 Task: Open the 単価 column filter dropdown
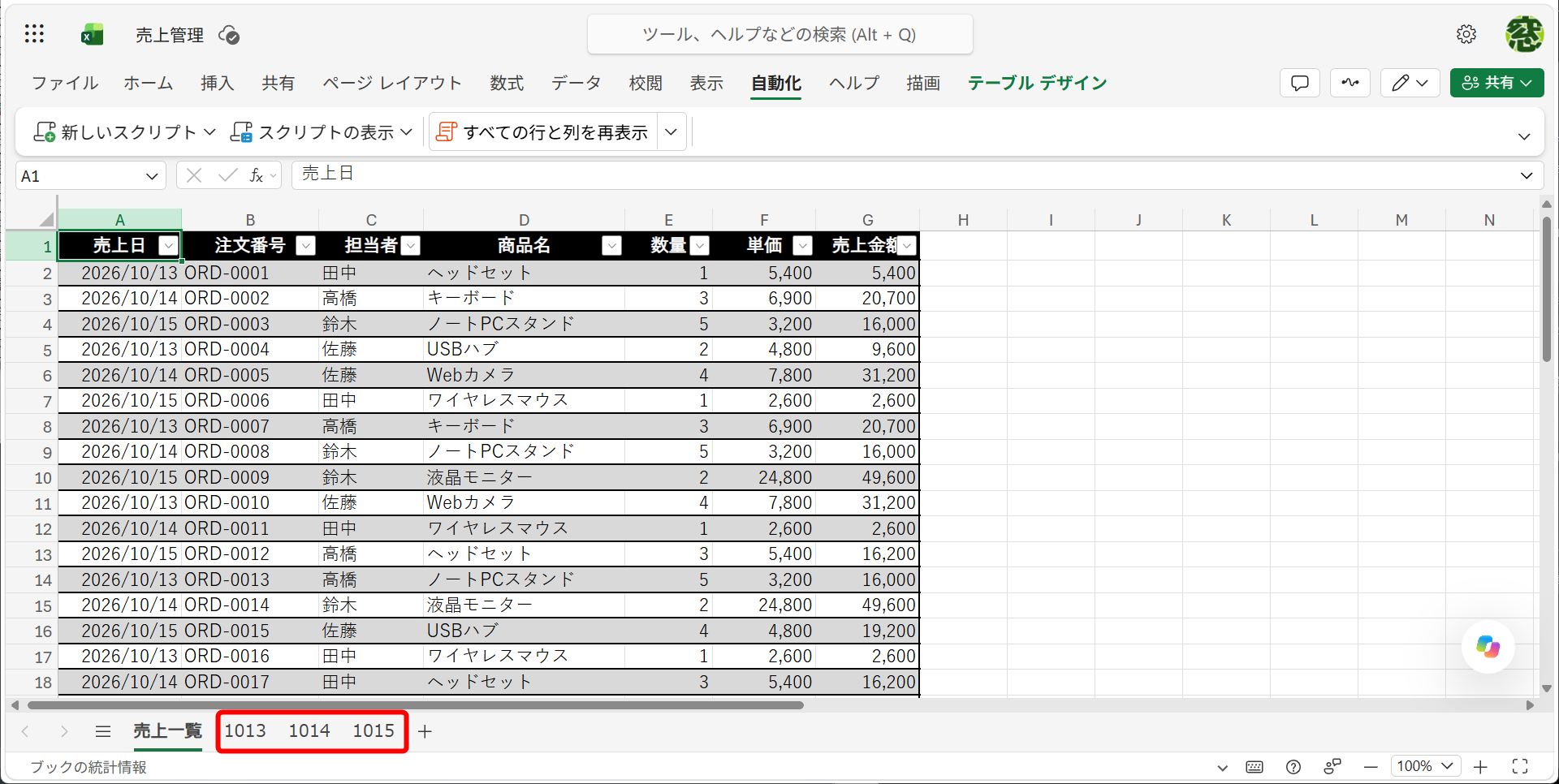pos(802,246)
